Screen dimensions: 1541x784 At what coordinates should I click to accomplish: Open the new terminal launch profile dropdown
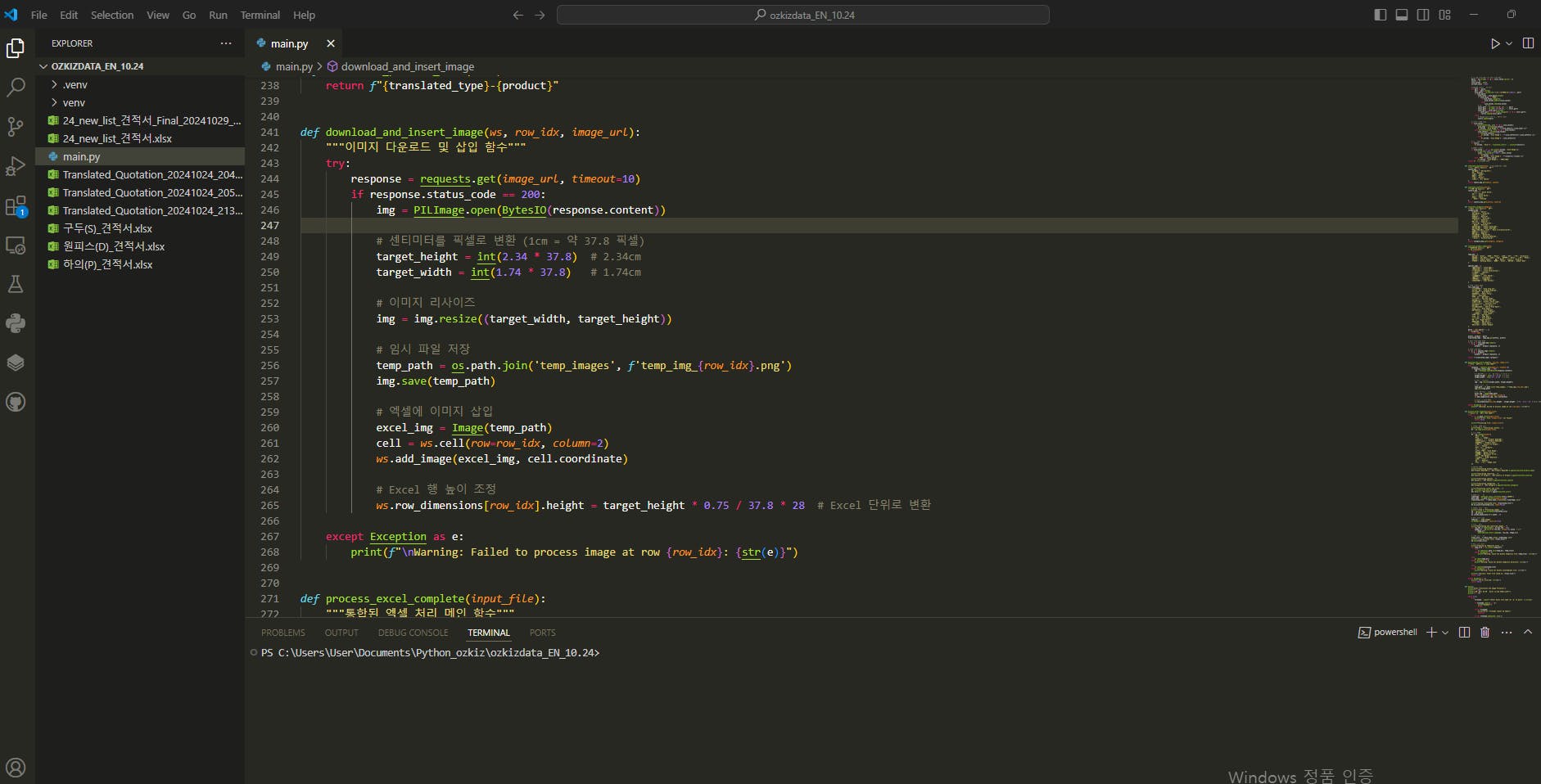pyautogui.click(x=1445, y=633)
